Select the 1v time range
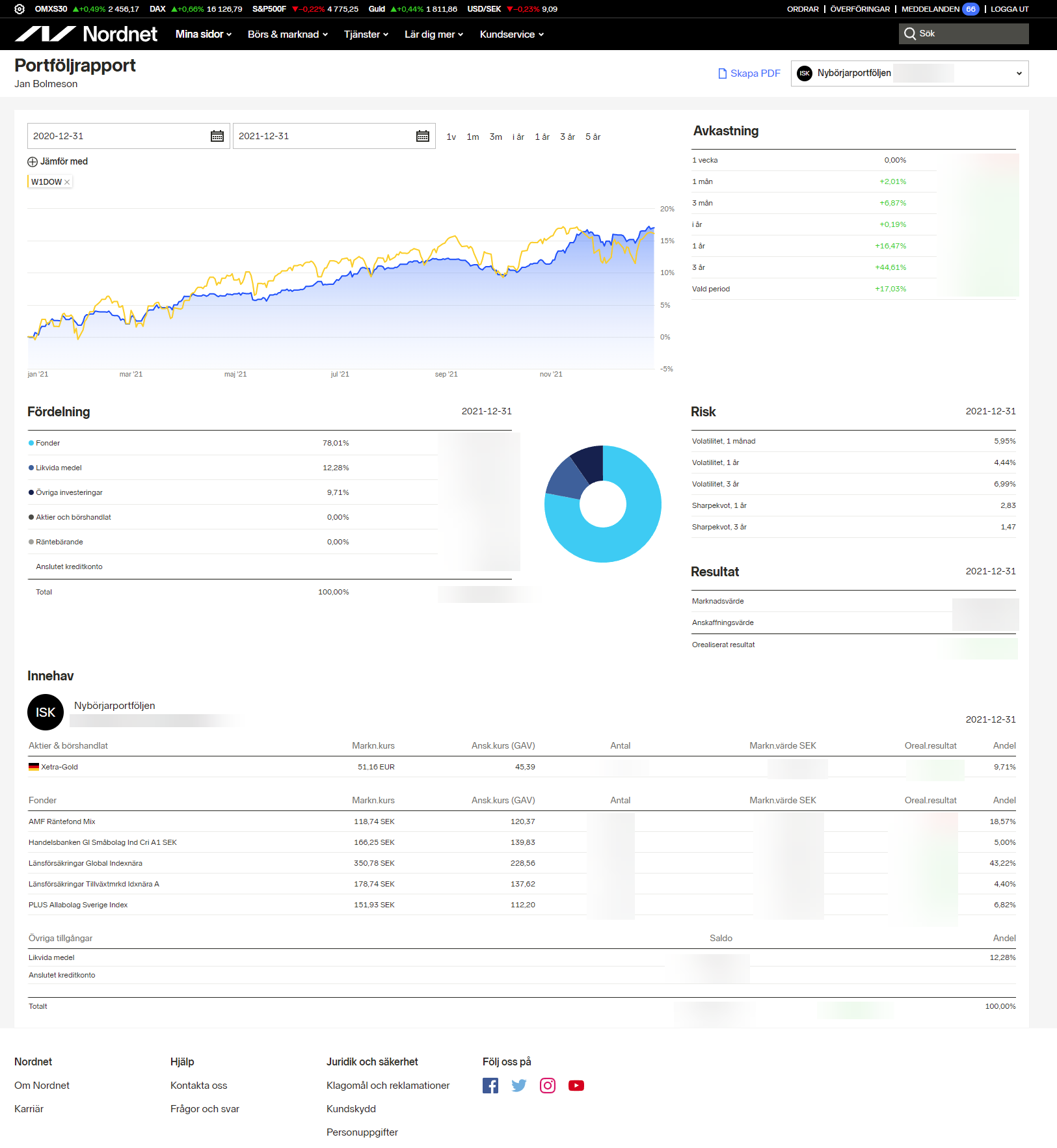This screenshot has height=1148, width=1057. click(x=451, y=137)
